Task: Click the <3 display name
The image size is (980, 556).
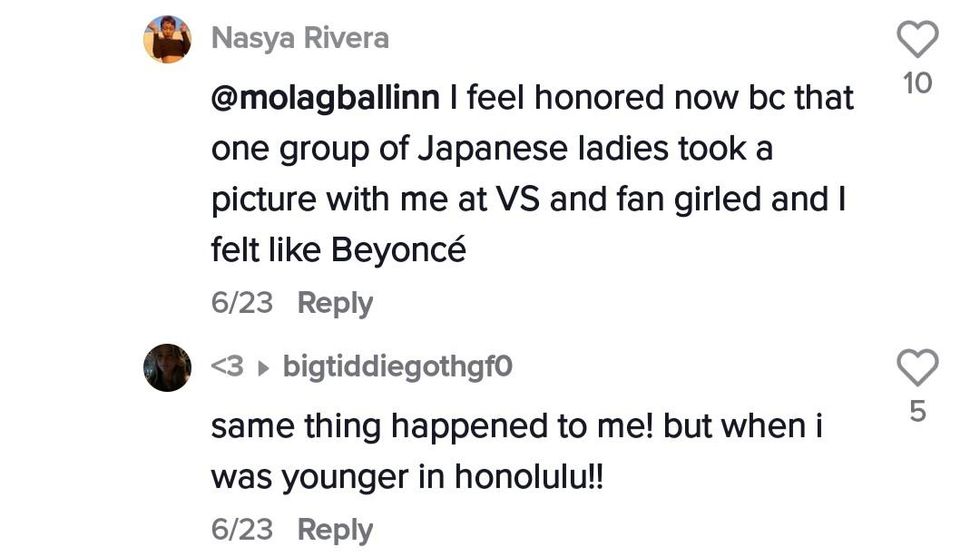Action: (x=227, y=367)
